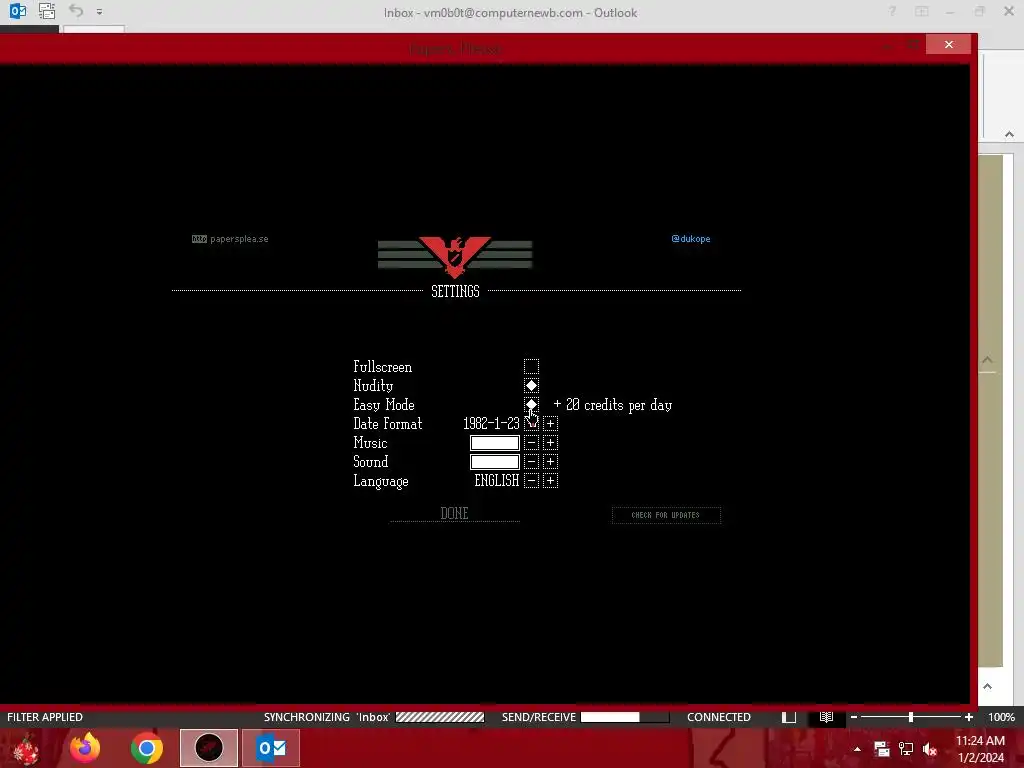Raise Music volume with its plus button

pyautogui.click(x=550, y=443)
